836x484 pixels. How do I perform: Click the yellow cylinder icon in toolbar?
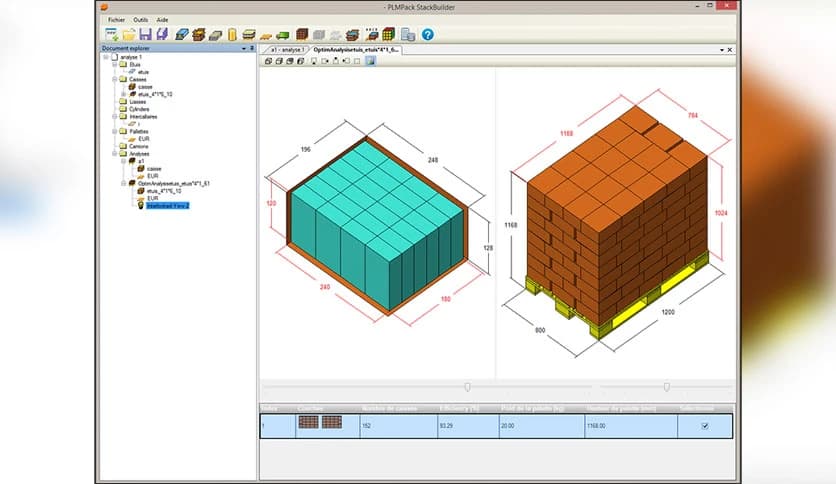(x=232, y=34)
